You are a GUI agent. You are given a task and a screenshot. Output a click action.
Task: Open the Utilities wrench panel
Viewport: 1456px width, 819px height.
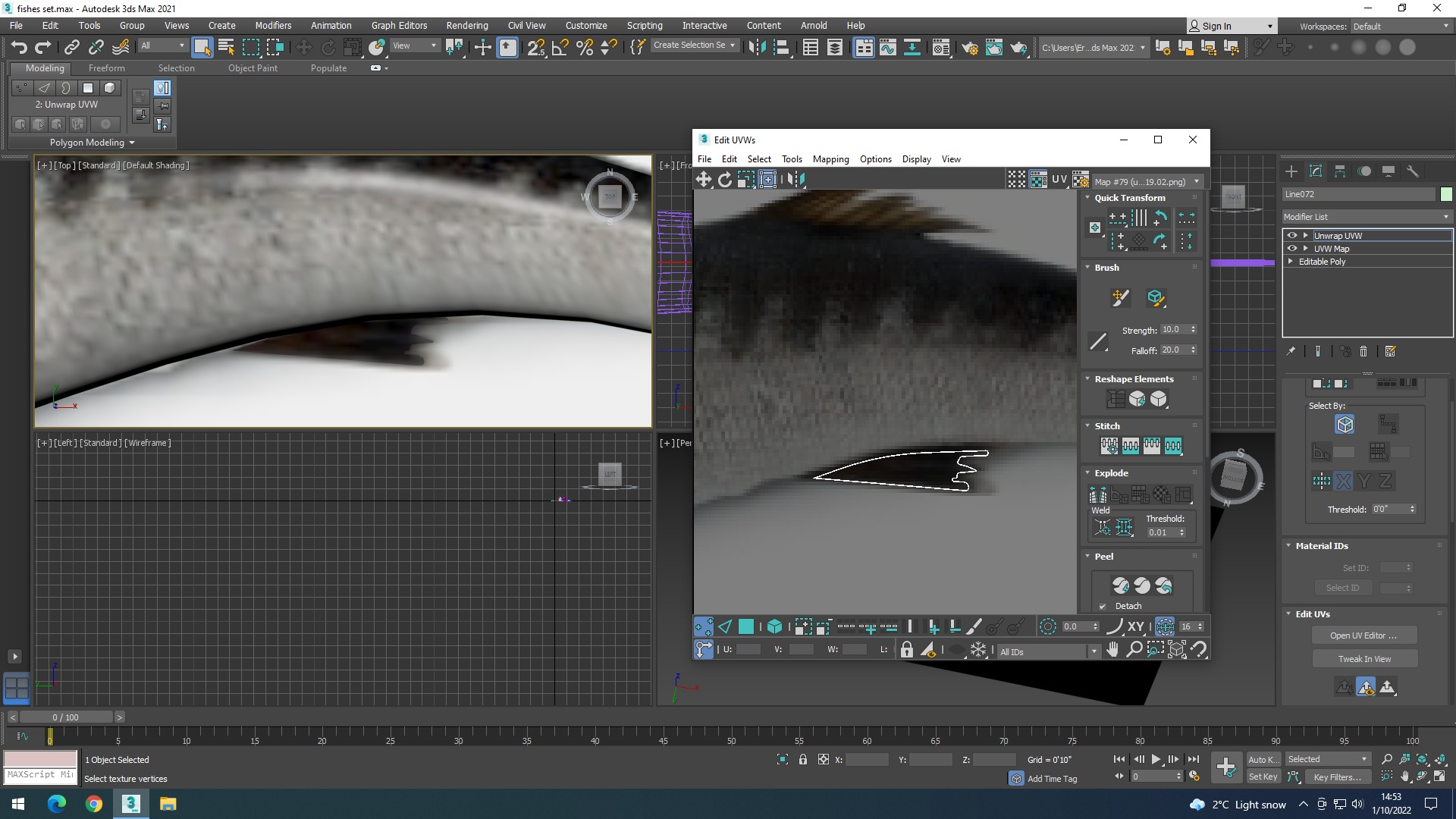coord(1413,171)
